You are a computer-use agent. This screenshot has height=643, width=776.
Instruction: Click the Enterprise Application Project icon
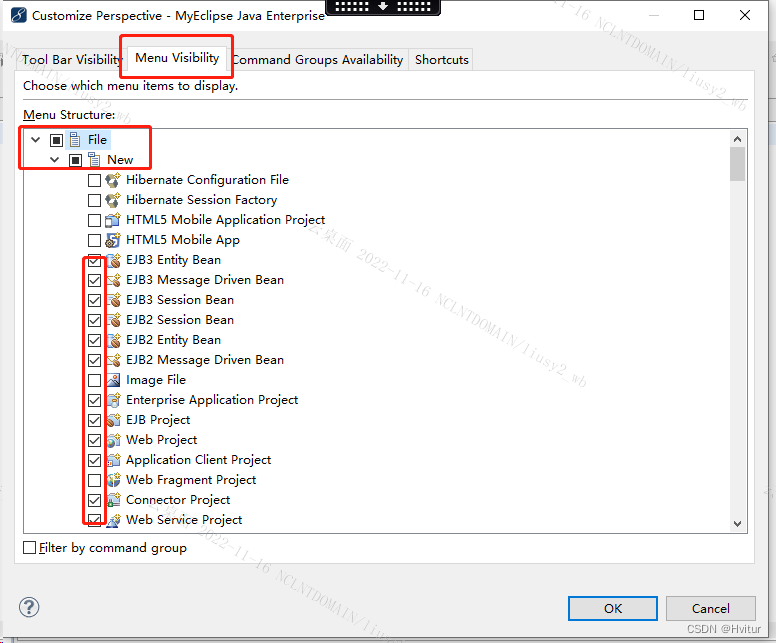pyautogui.click(x=113, y=400)
